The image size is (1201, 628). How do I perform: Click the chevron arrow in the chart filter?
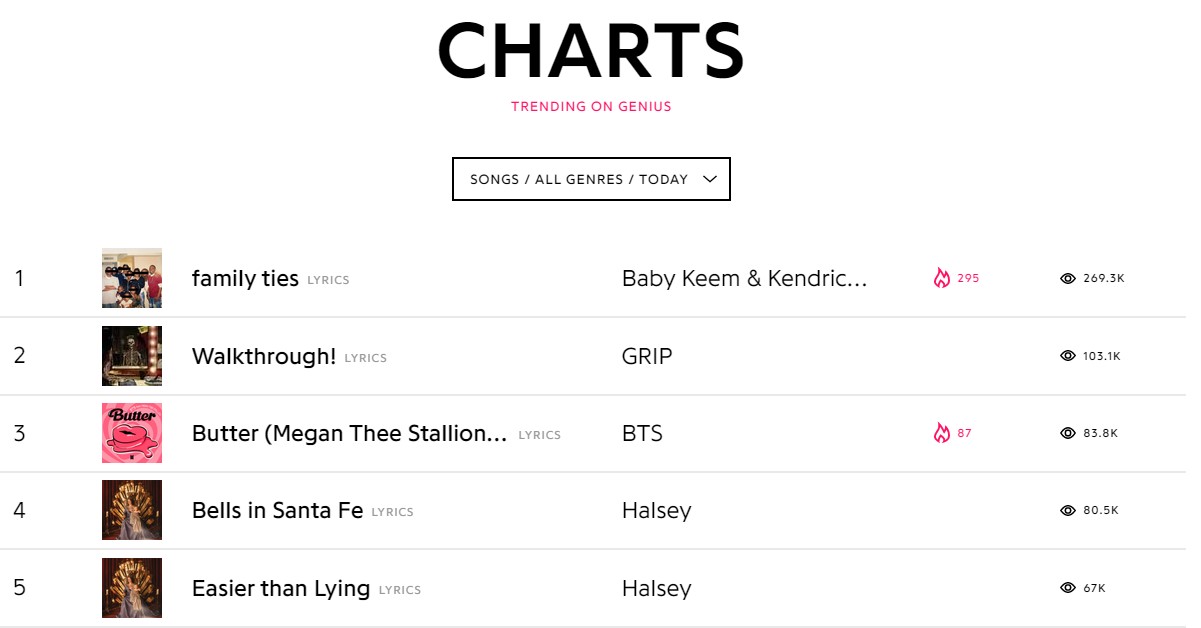click(x=710, y=179)
